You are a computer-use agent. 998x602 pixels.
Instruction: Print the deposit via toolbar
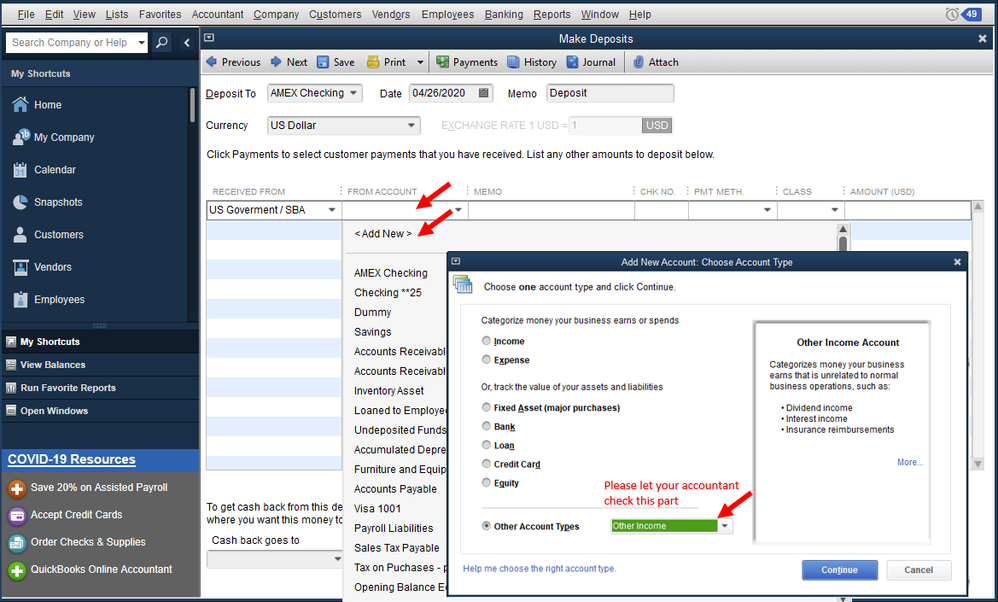[x=386, y=62]
